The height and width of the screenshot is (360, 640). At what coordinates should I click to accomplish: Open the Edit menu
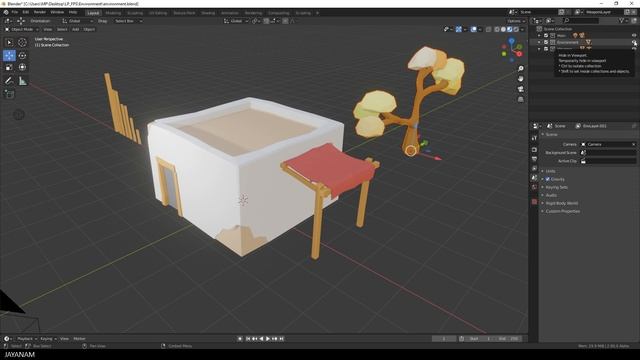click(x=26, y=12)
